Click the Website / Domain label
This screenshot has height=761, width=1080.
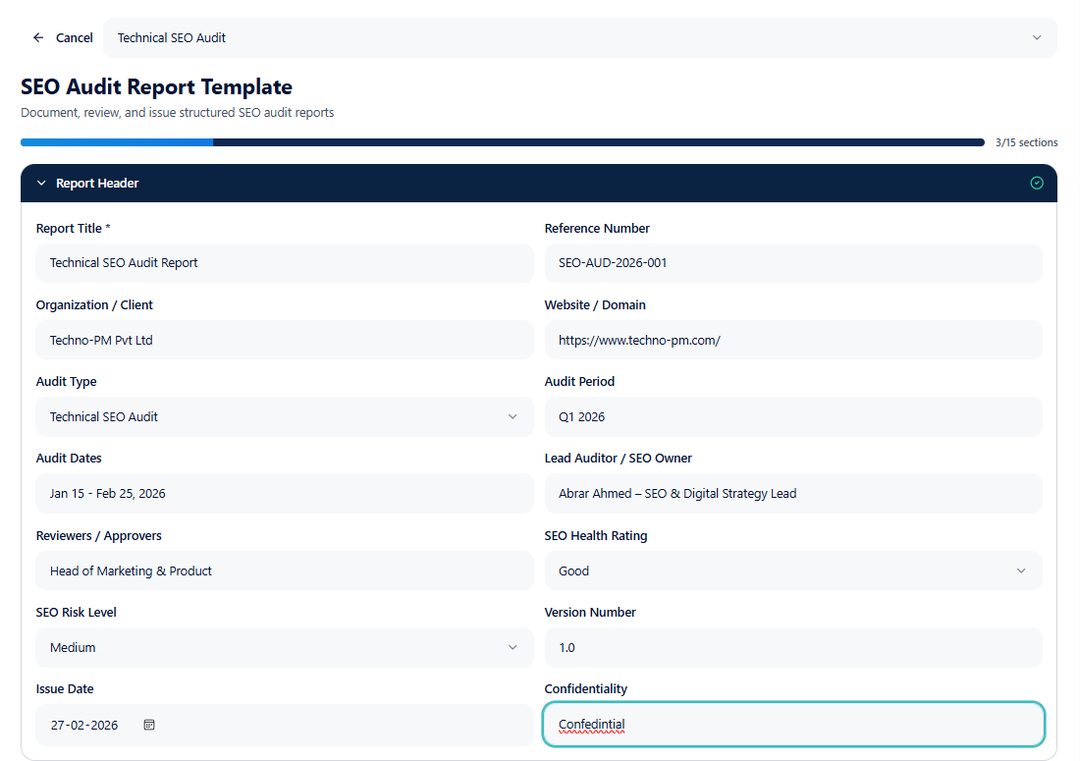(595, 305)
